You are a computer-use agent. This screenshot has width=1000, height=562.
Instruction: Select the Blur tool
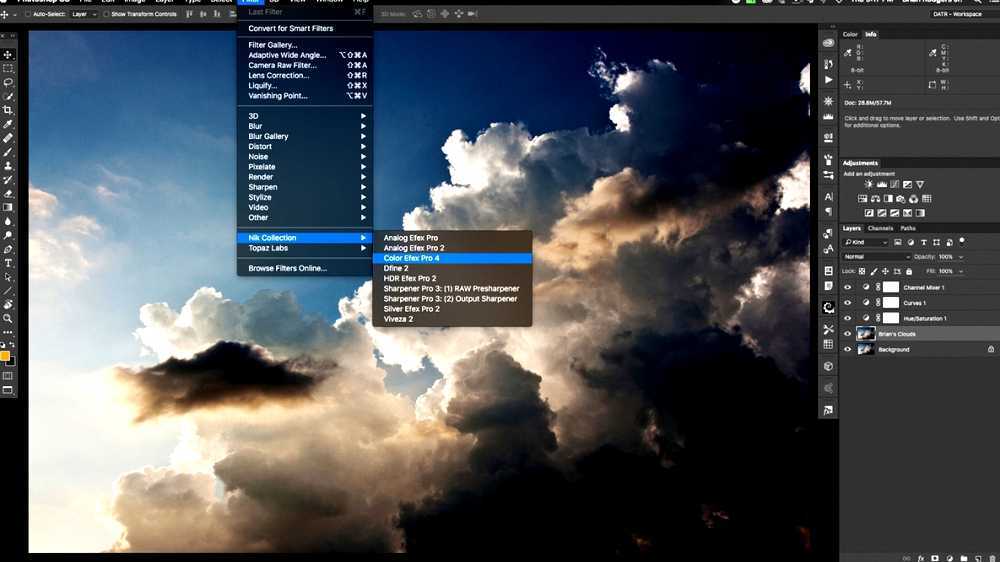[8, 221]
